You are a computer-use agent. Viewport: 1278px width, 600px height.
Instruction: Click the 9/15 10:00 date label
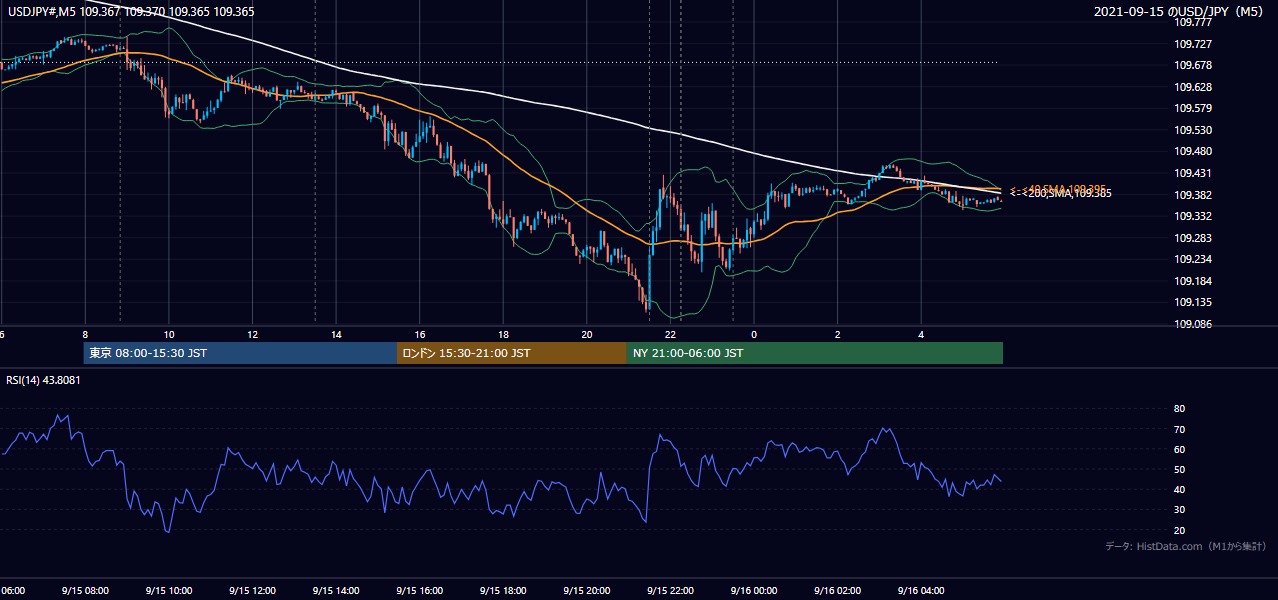click(x=168, y=591)
